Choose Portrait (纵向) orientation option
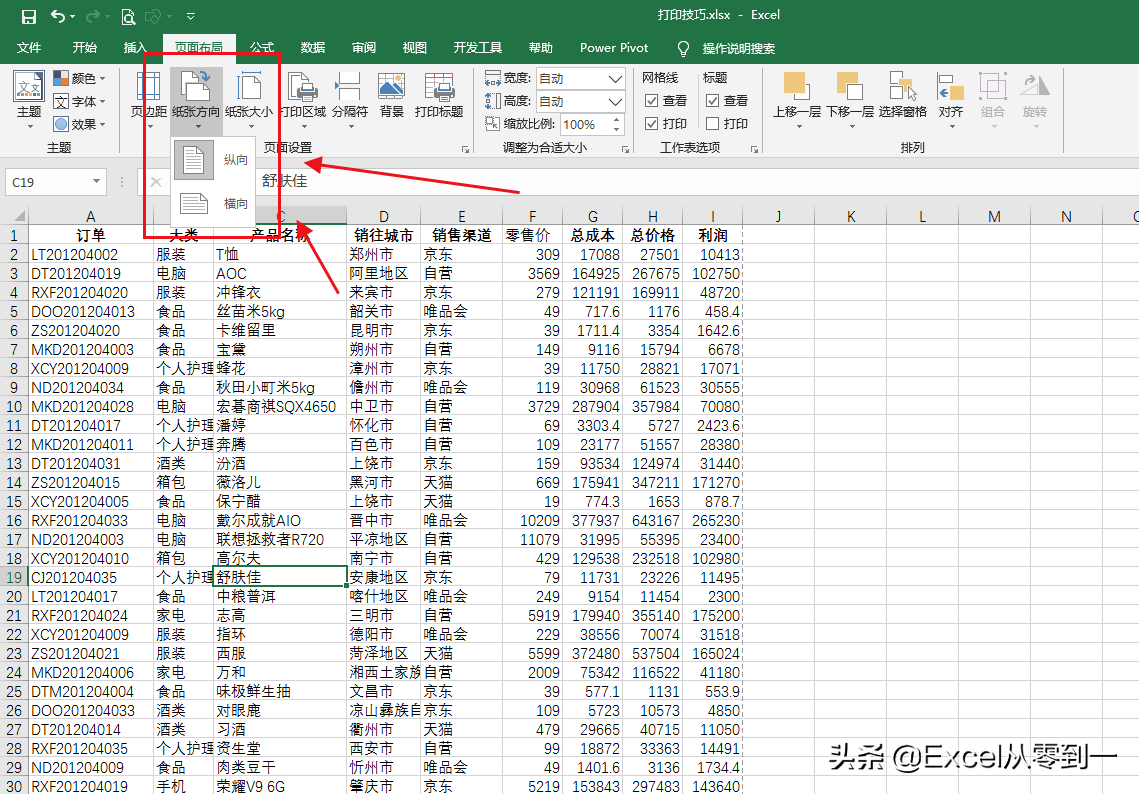Viewport: 1139px width, 794px height. 214,160
